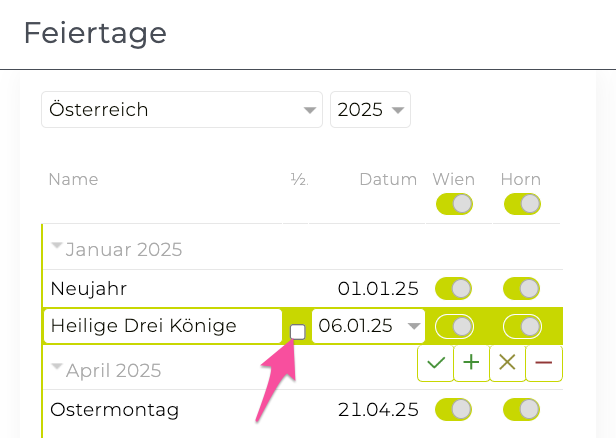Toggle Wien switch for Neujahr
616x438 pixels.
[453, 289]
